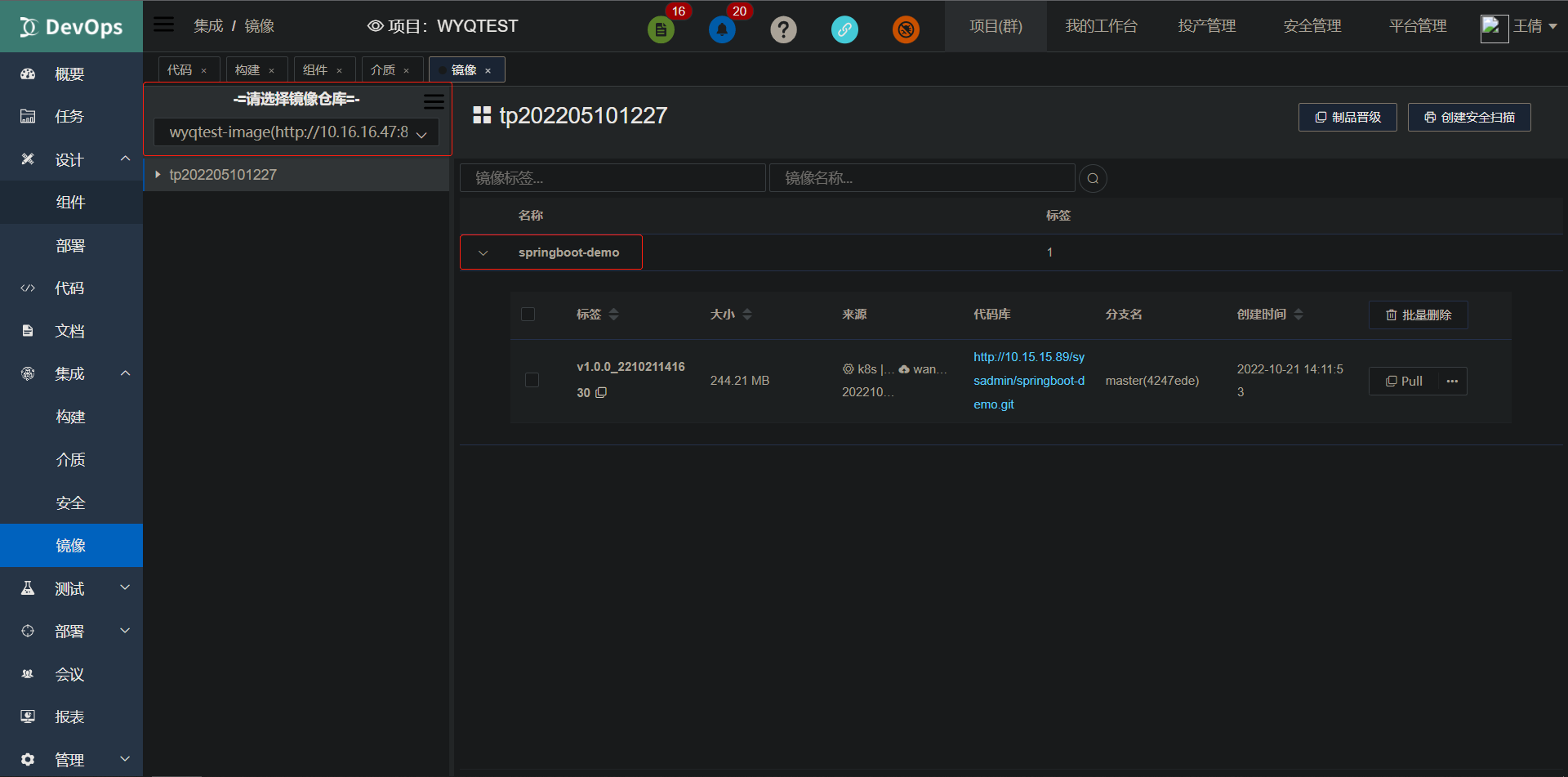Check the select-all checkbox in table header
This screenshot has height=777, width=1568.
point(528,314)
